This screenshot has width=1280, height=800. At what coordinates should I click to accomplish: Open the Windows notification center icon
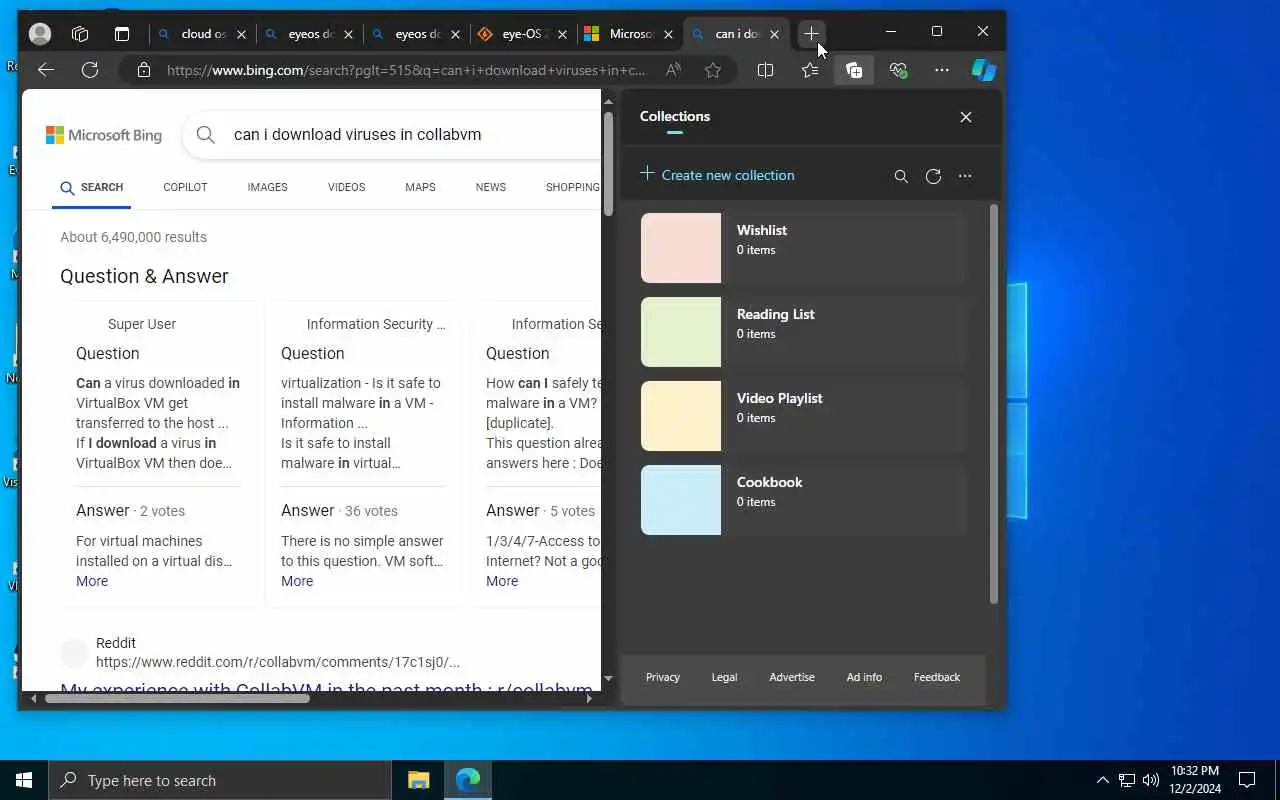(1247, 780)
